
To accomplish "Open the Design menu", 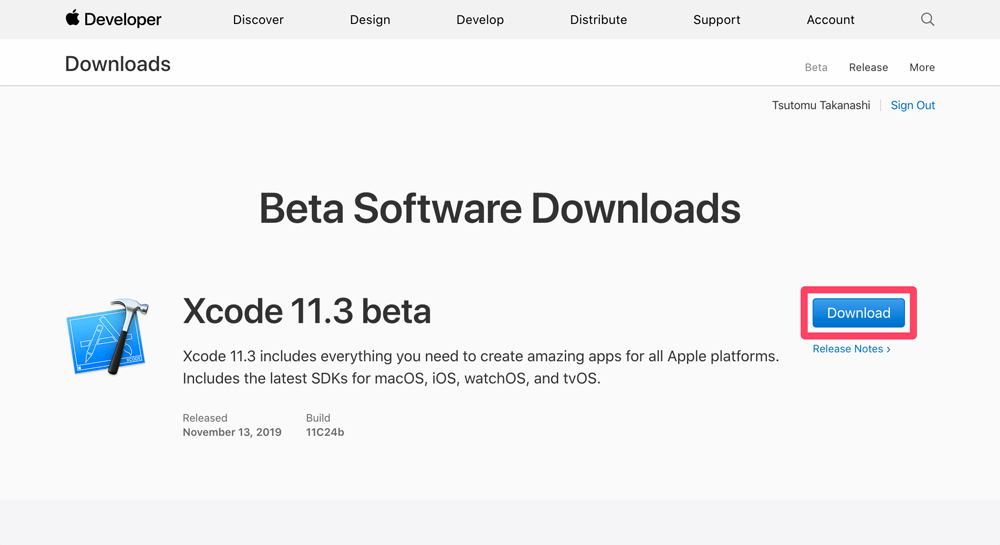I will [370, 20].
